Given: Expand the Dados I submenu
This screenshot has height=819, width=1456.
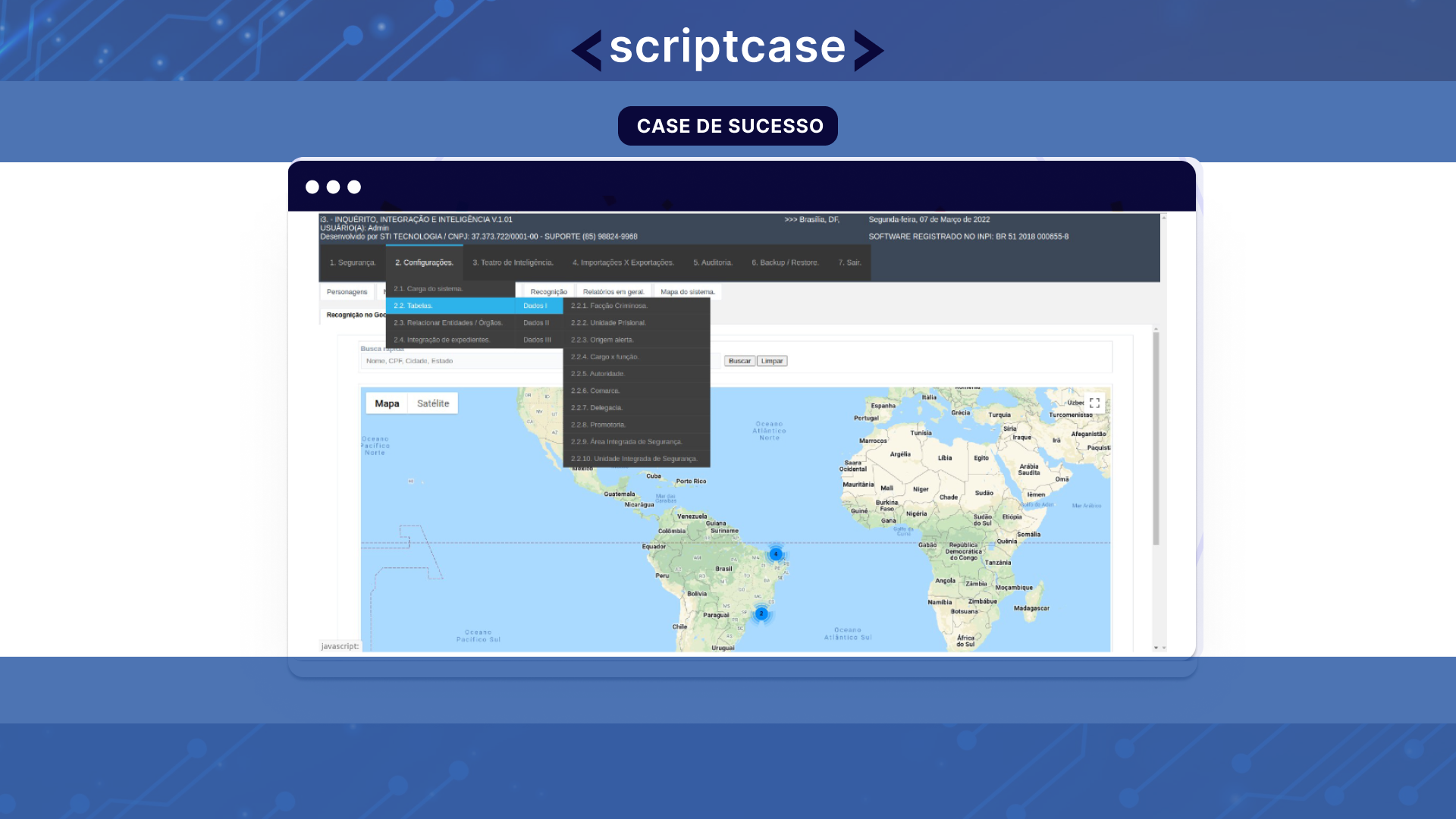Looking at the screenshot, I should tap(539, 306).
